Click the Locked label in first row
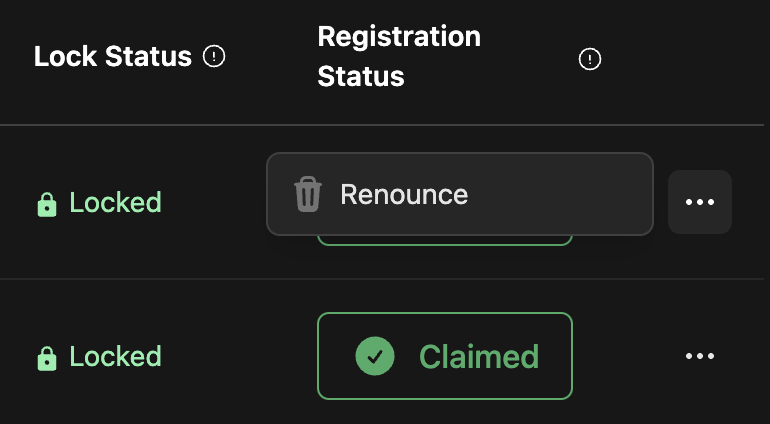770x424 pixels. pyautogui.click(x=115, y=203)
